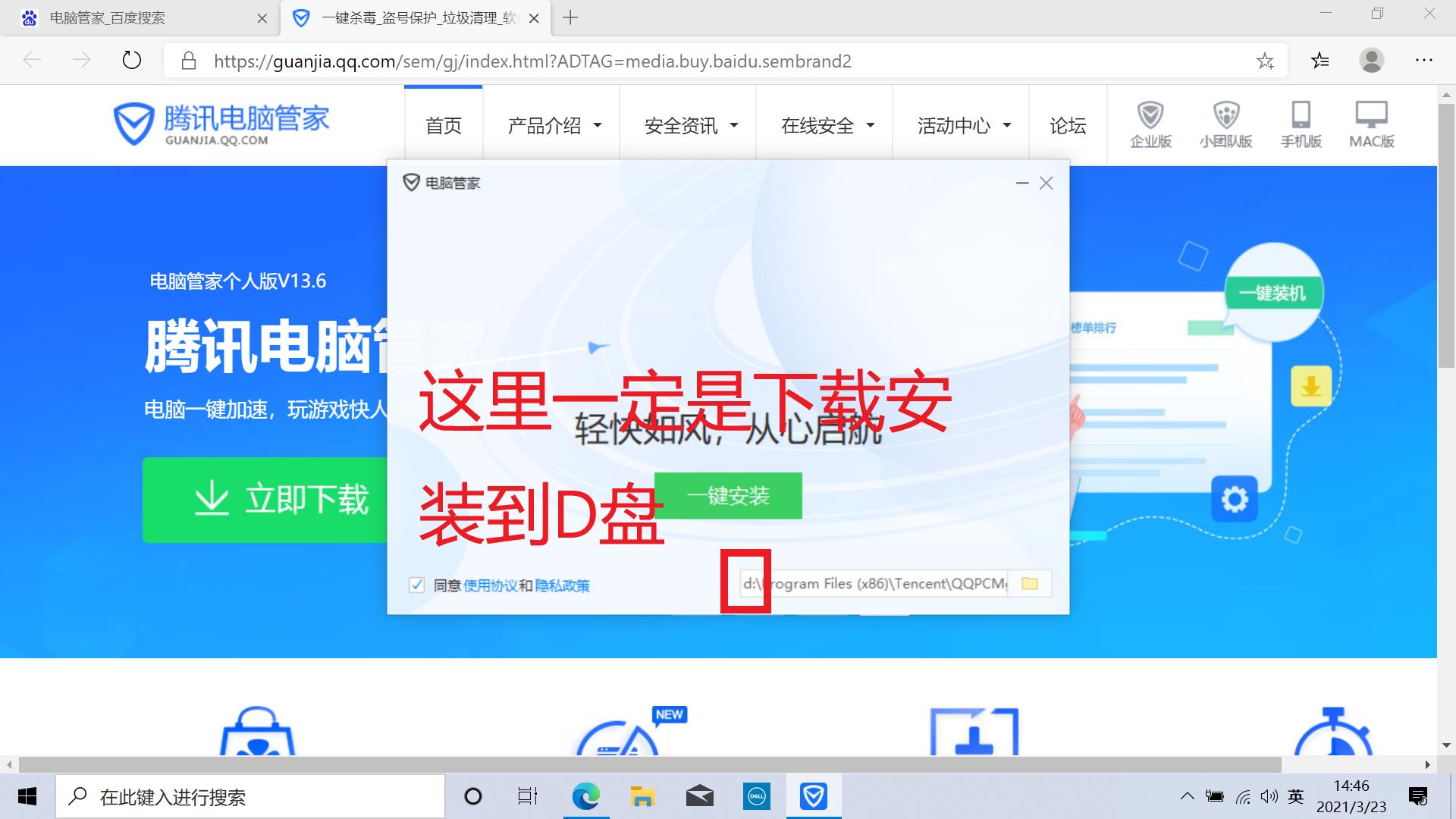The width and height of the screenshot is (1456, 819).
Task: Switch to the 电脑管家_百度搜索 tab
Action: point(106,17)
